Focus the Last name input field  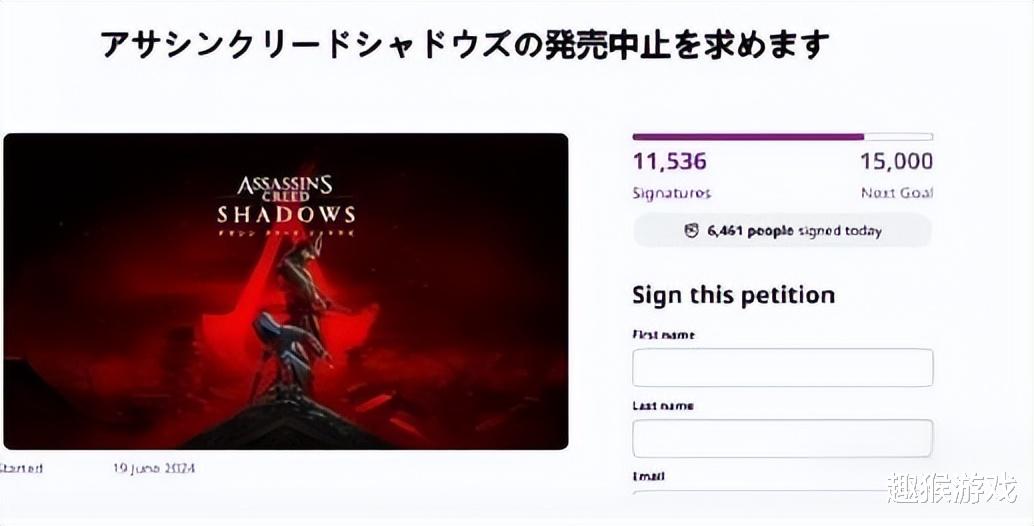782,438
